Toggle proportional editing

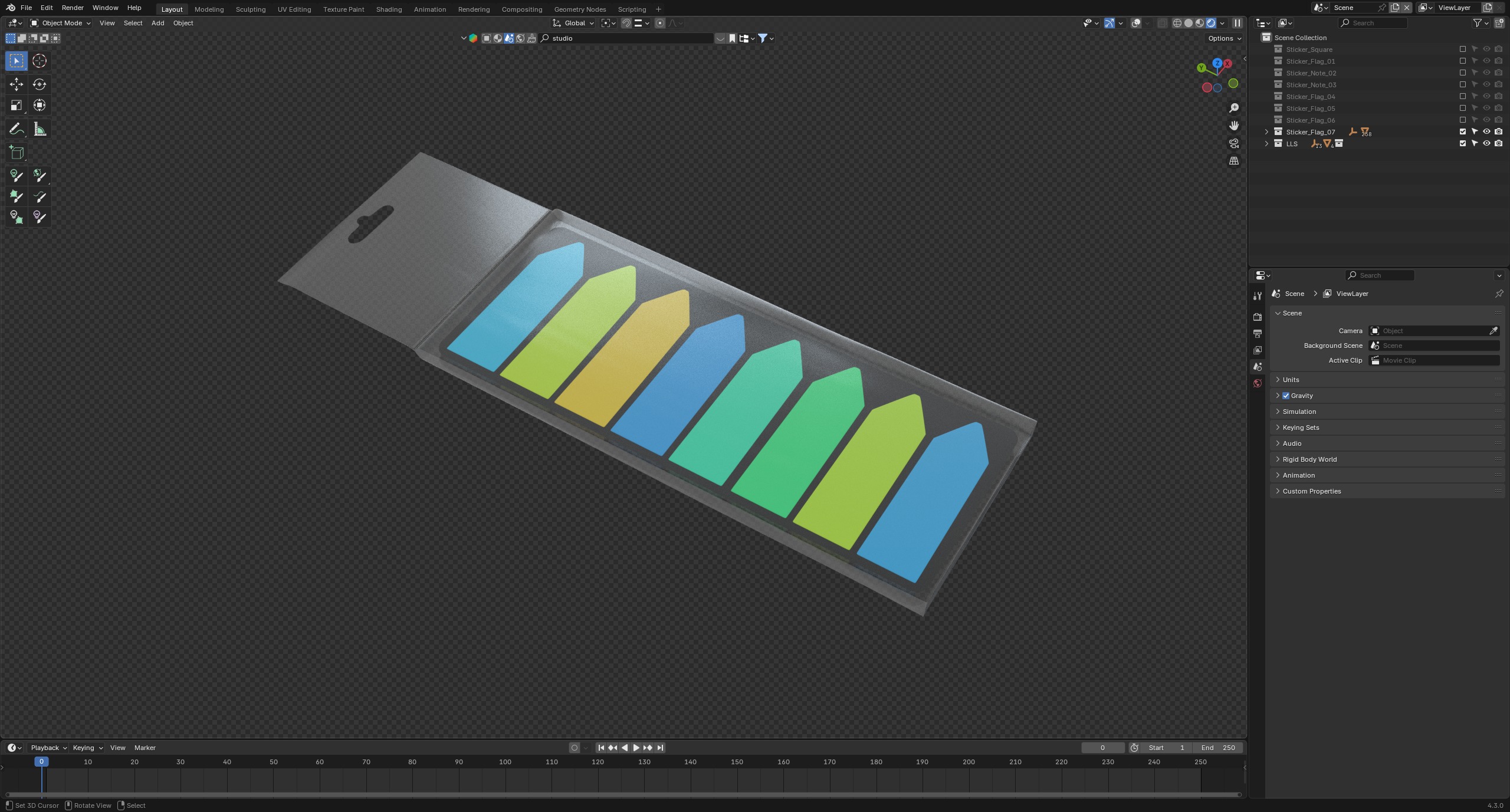660,23
